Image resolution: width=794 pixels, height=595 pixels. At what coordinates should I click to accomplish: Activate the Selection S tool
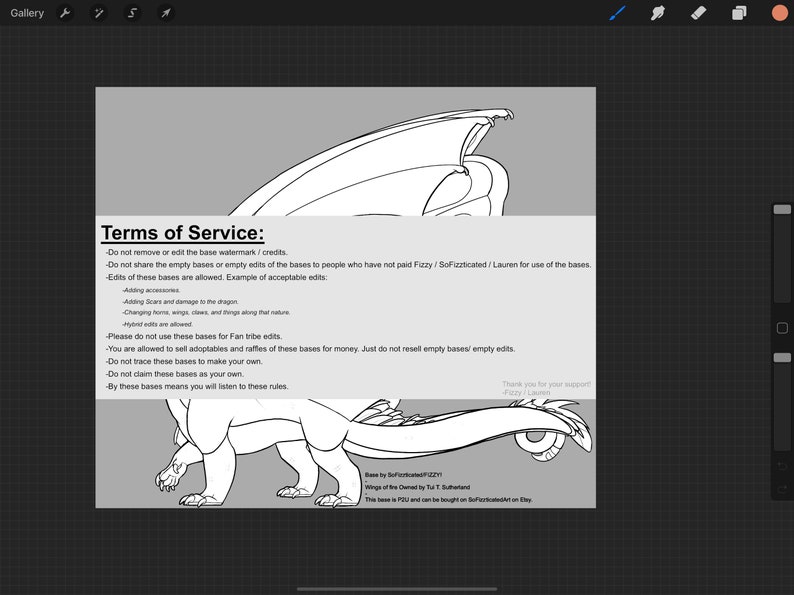point(132,13)
